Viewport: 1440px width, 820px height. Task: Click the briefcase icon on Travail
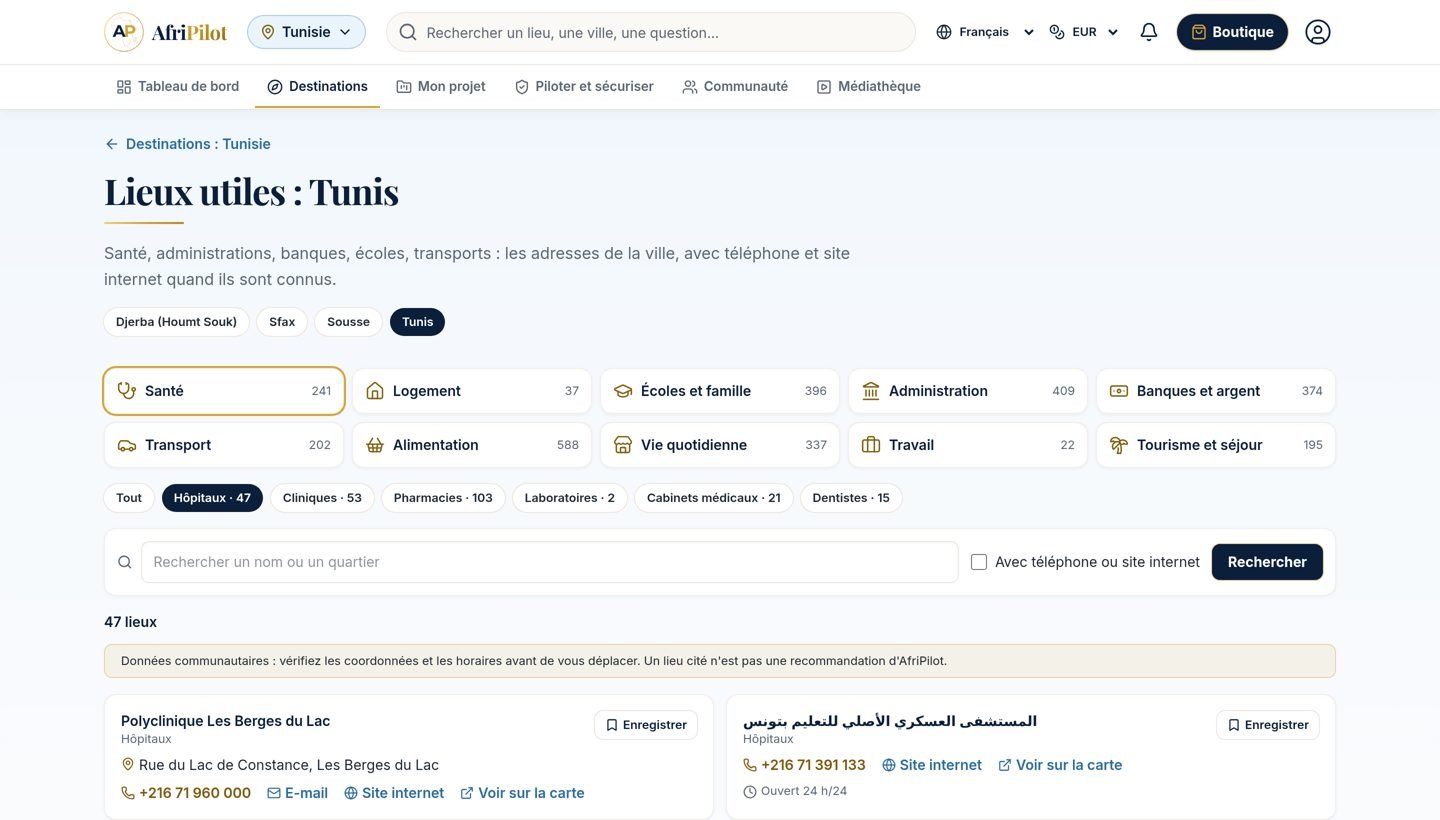click(871, 445)
